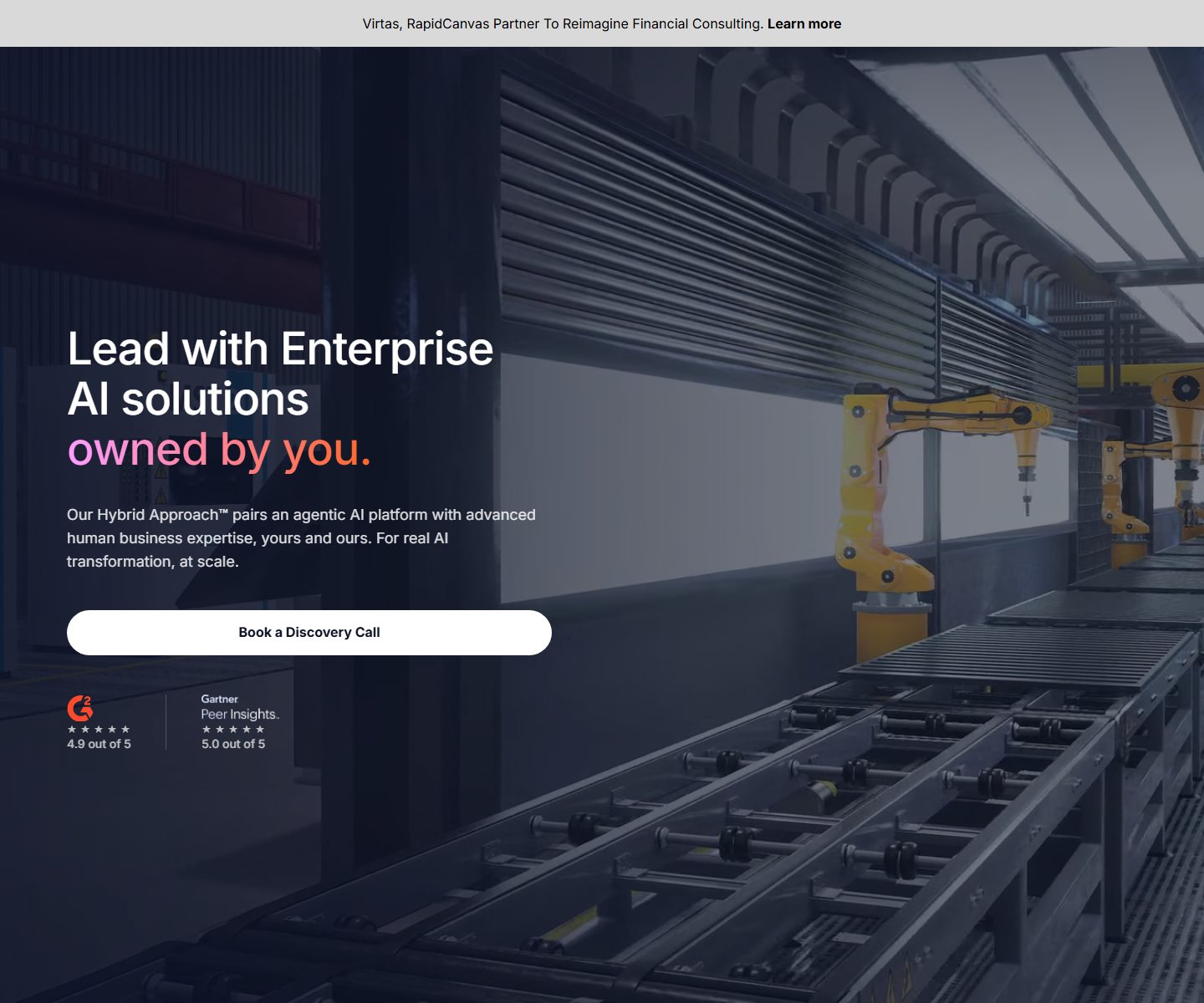
Task: Click the G2 five-star rating row
Action: click(99, 729)
